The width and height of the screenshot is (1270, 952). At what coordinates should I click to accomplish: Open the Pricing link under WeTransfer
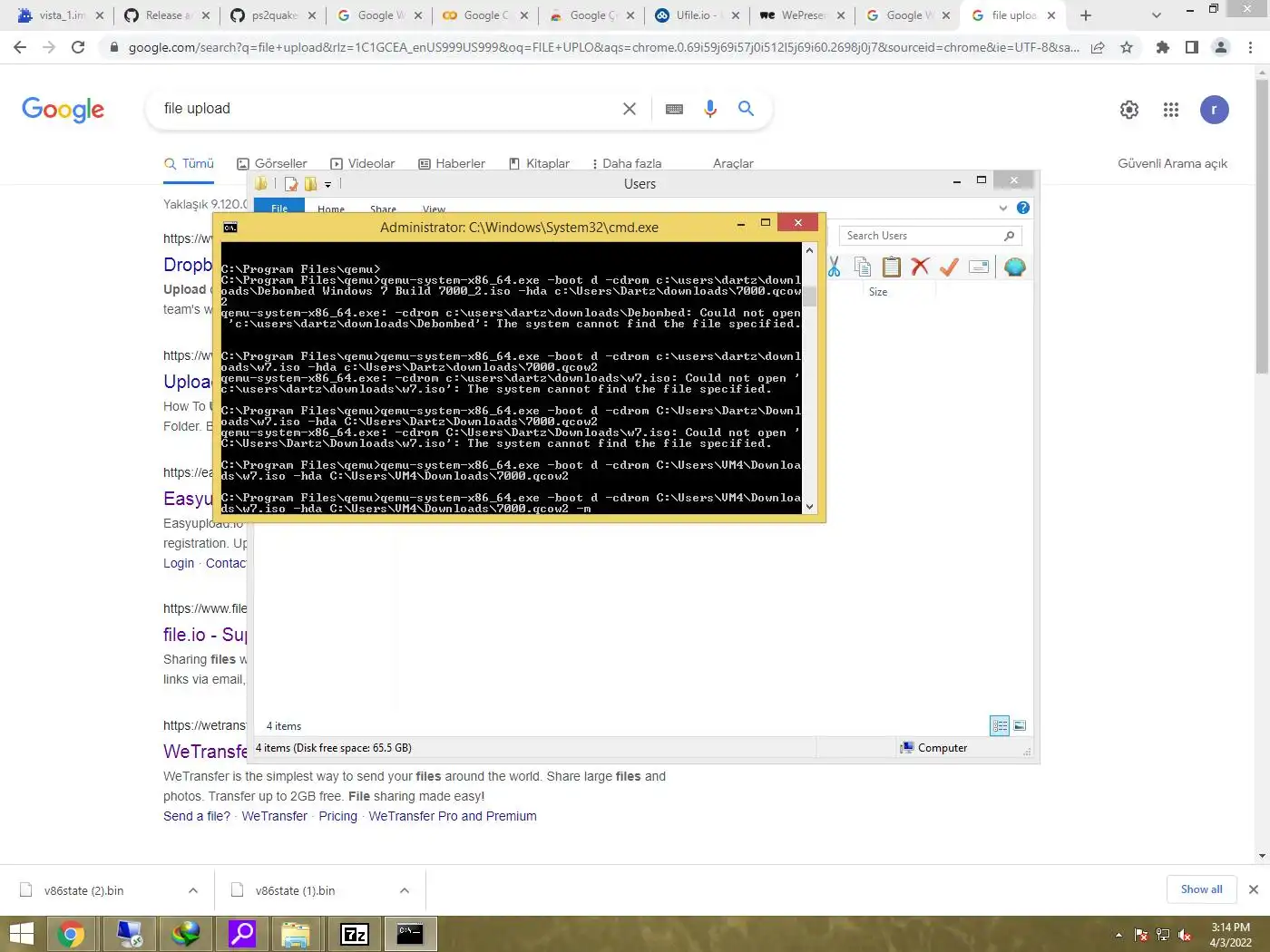tap(338, 816)
